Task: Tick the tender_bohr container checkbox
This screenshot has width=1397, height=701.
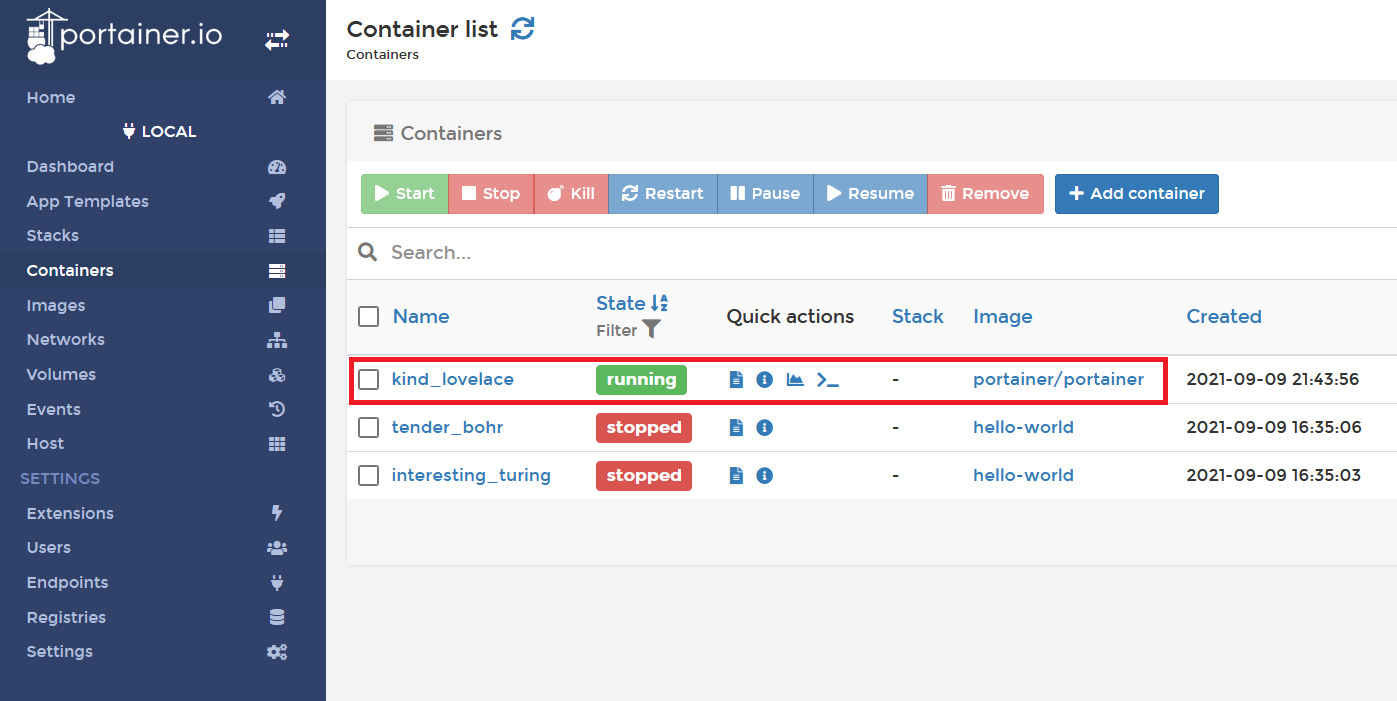Action: [369, 427]
